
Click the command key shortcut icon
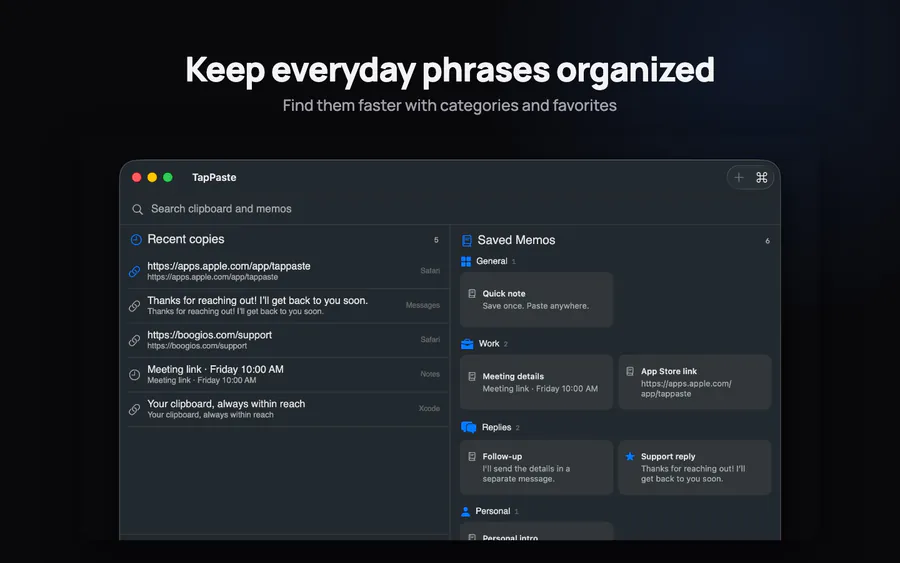(x=762, y=177)
